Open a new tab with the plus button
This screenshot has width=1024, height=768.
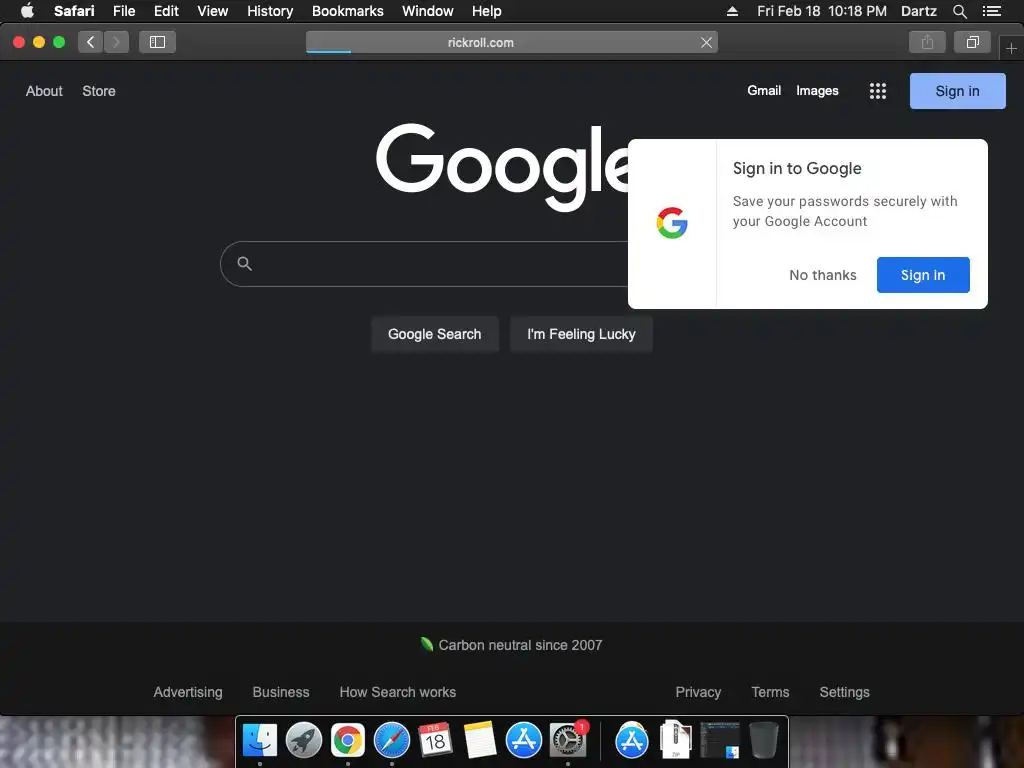tap(1011, 48)
